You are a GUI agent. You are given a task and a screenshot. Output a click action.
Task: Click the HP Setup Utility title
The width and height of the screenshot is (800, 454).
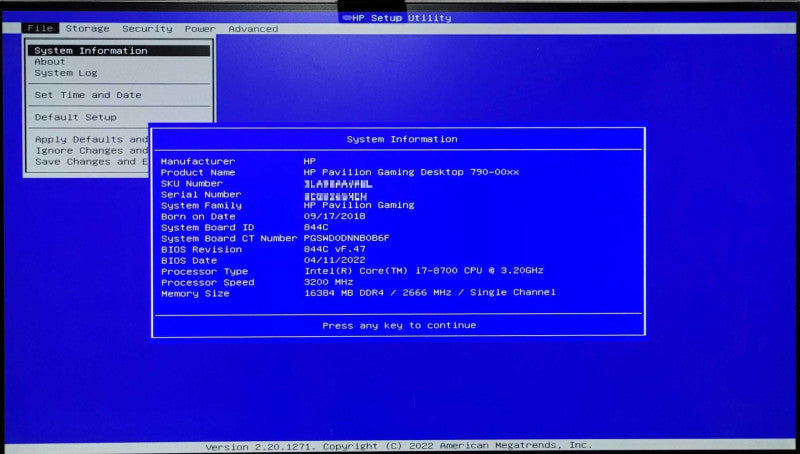point(402,18)
